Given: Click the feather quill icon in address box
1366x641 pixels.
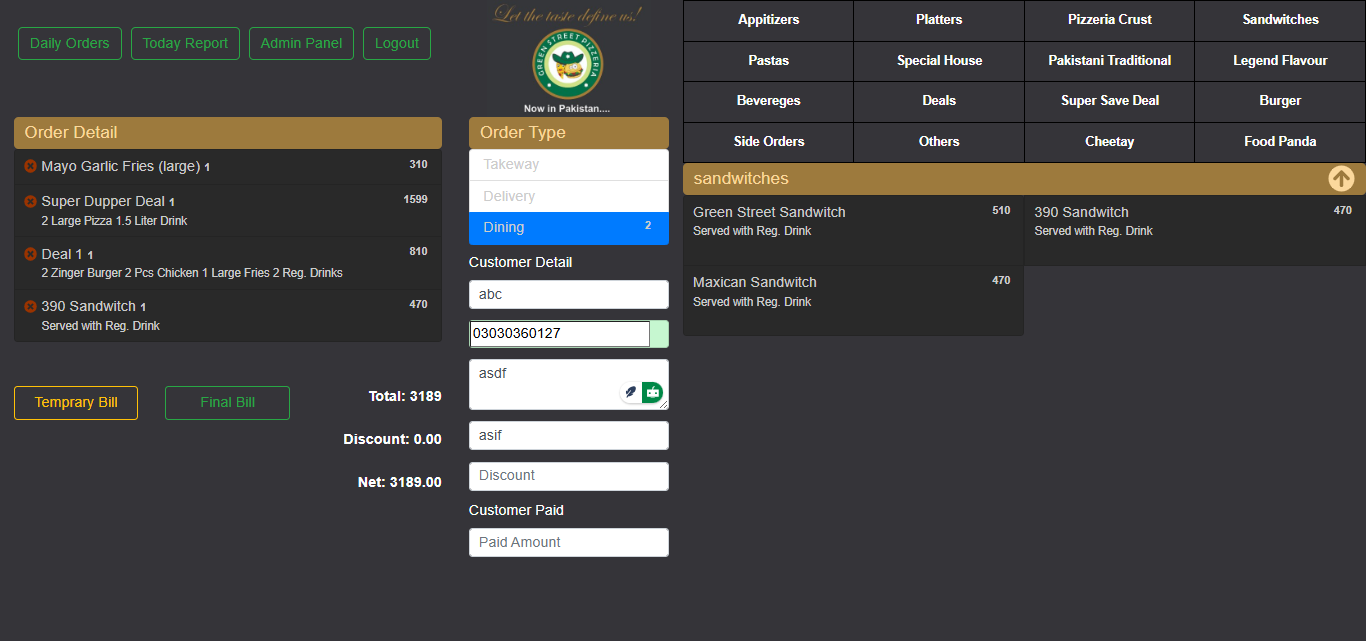Looking at the screenshot, I should 630,393.
